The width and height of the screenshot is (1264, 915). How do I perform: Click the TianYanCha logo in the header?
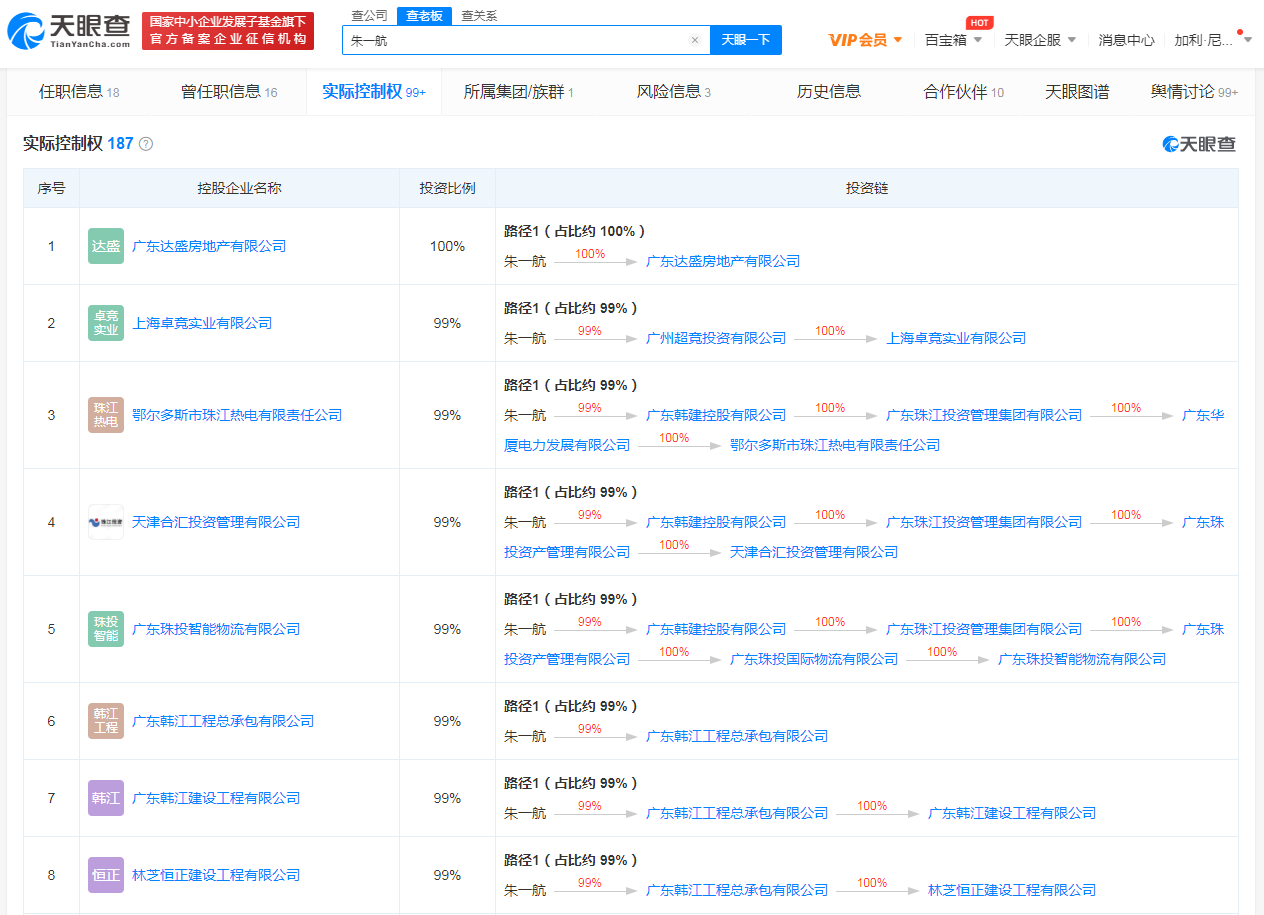(69, 32)
